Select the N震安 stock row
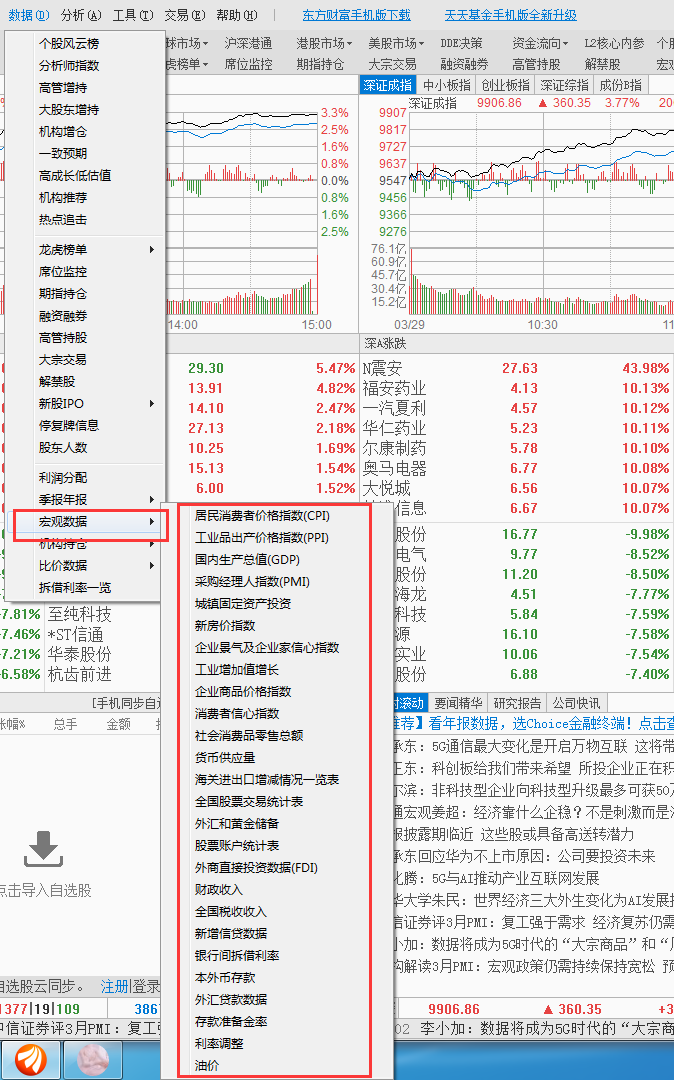 pos(516,368)
